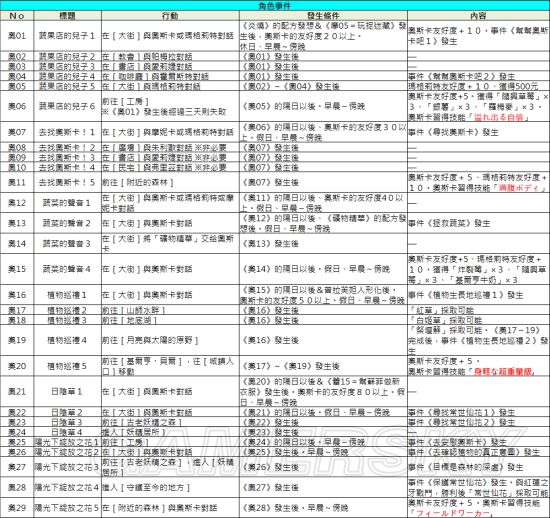
Task: Click the title cell "蔬果店的兒子 6"
Action: pyautogui.click(x=67, y=106)
